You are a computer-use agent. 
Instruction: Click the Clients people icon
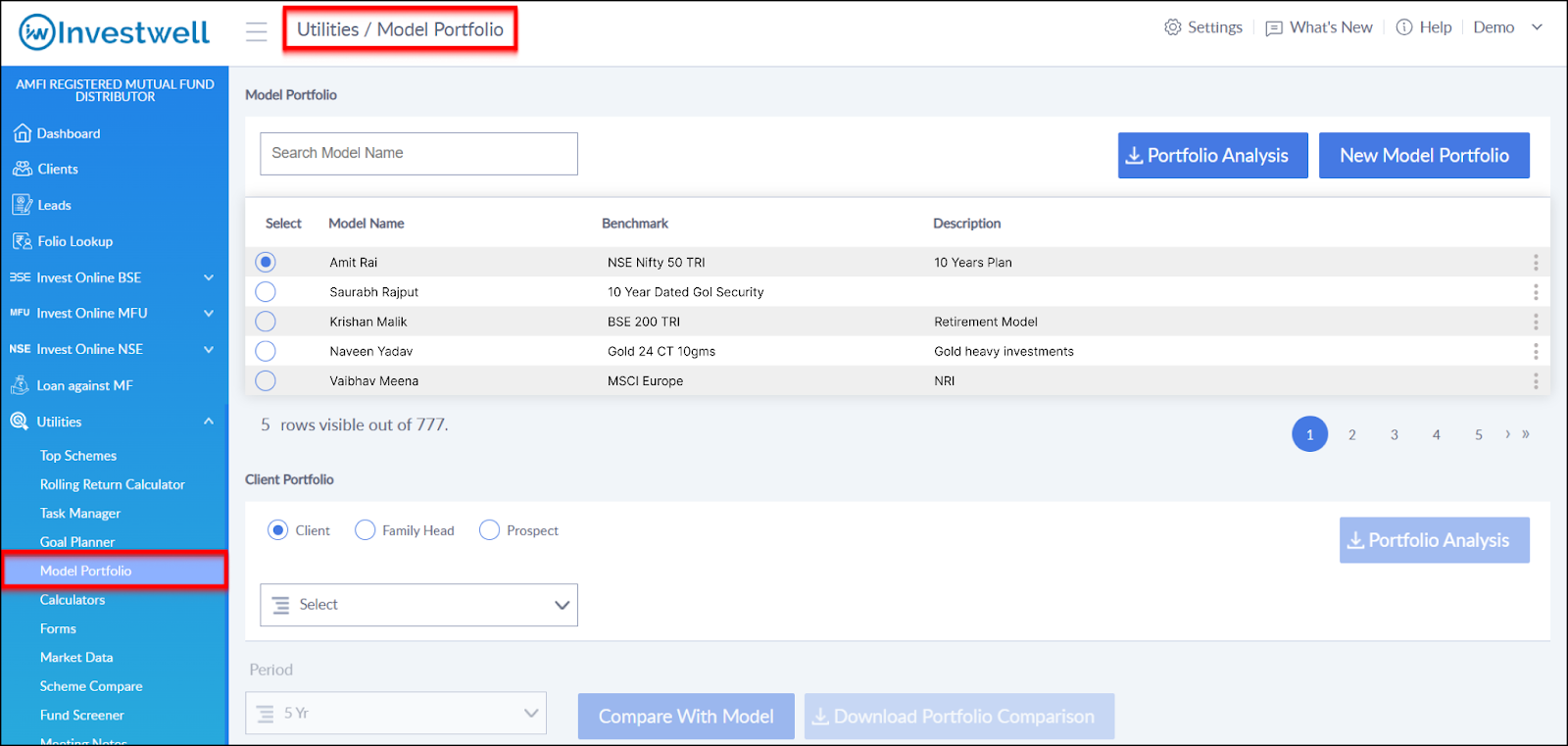click(x=22, y=169)
